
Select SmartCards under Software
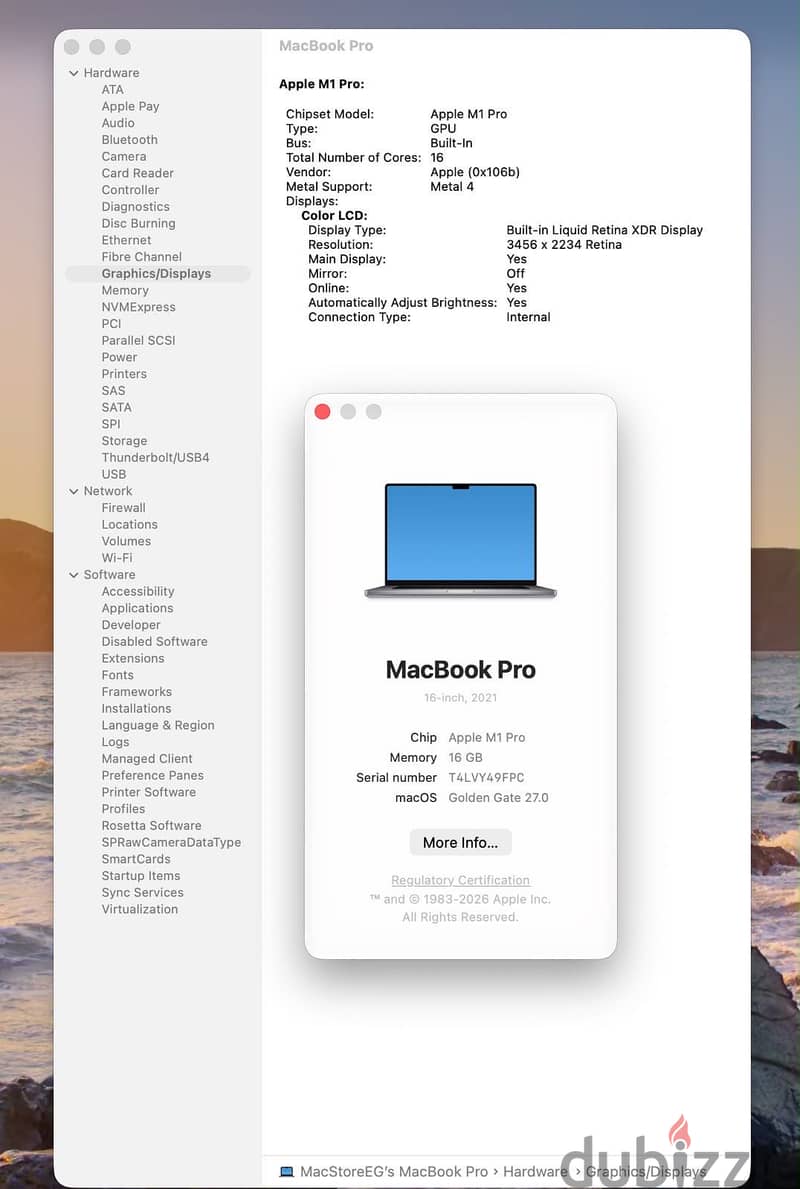(x=136, y=859)
